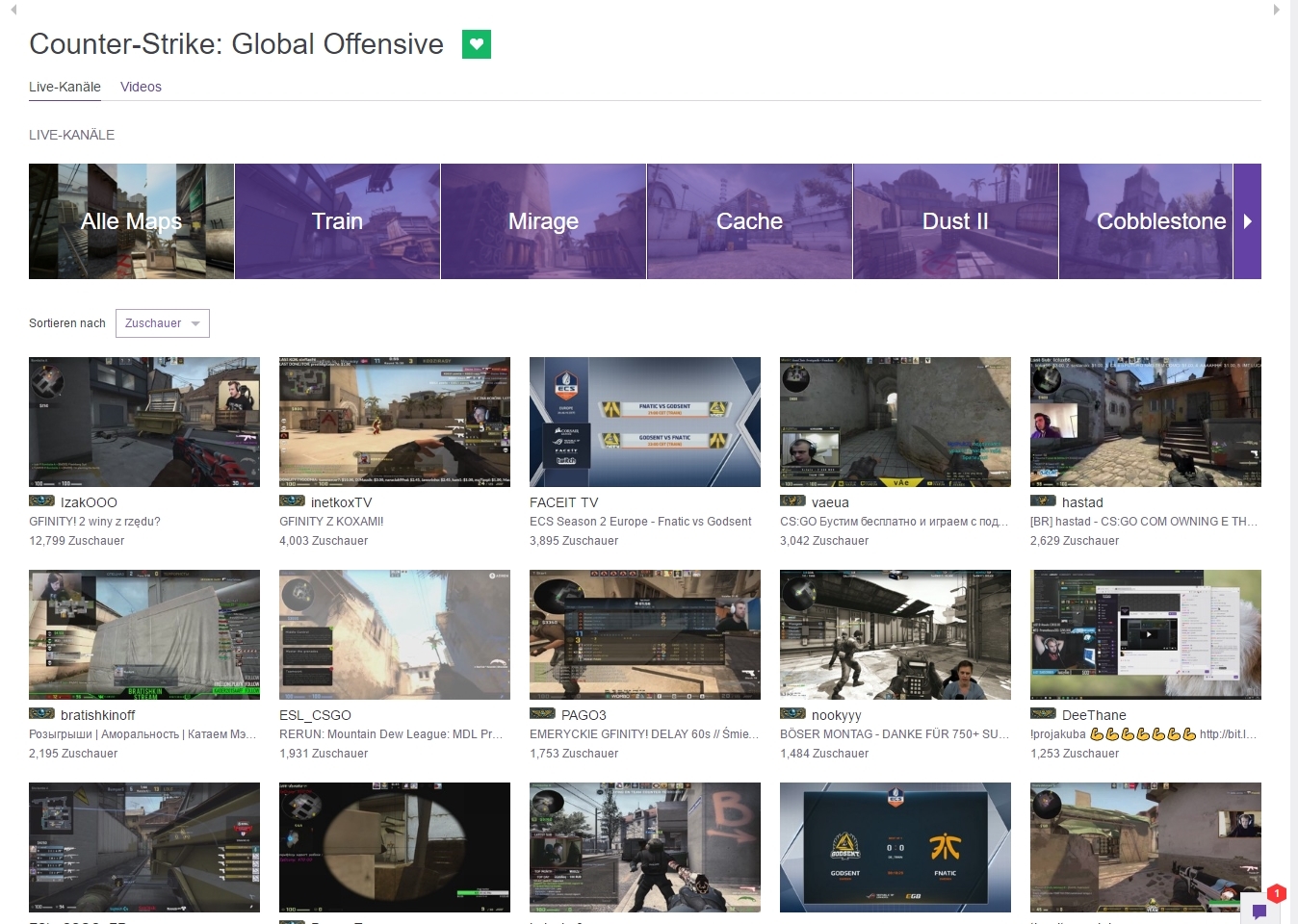Open FACEIT TV stream thumbnail
Image resolution: width=1298 pixels, height=924 pixels.
645,422
